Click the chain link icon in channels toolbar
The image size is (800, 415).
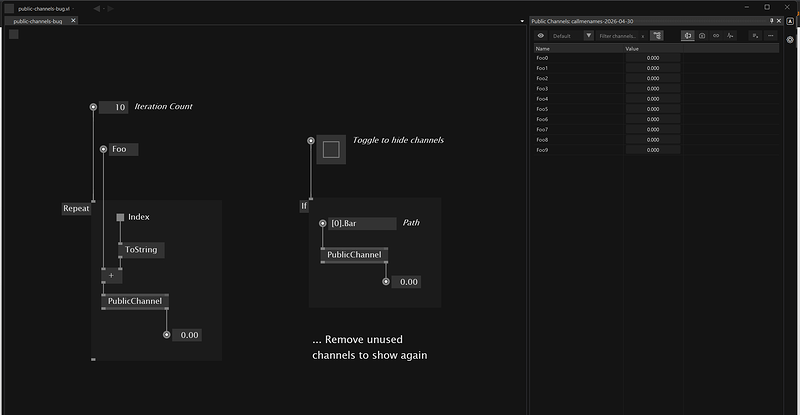[x=716, y=36]
